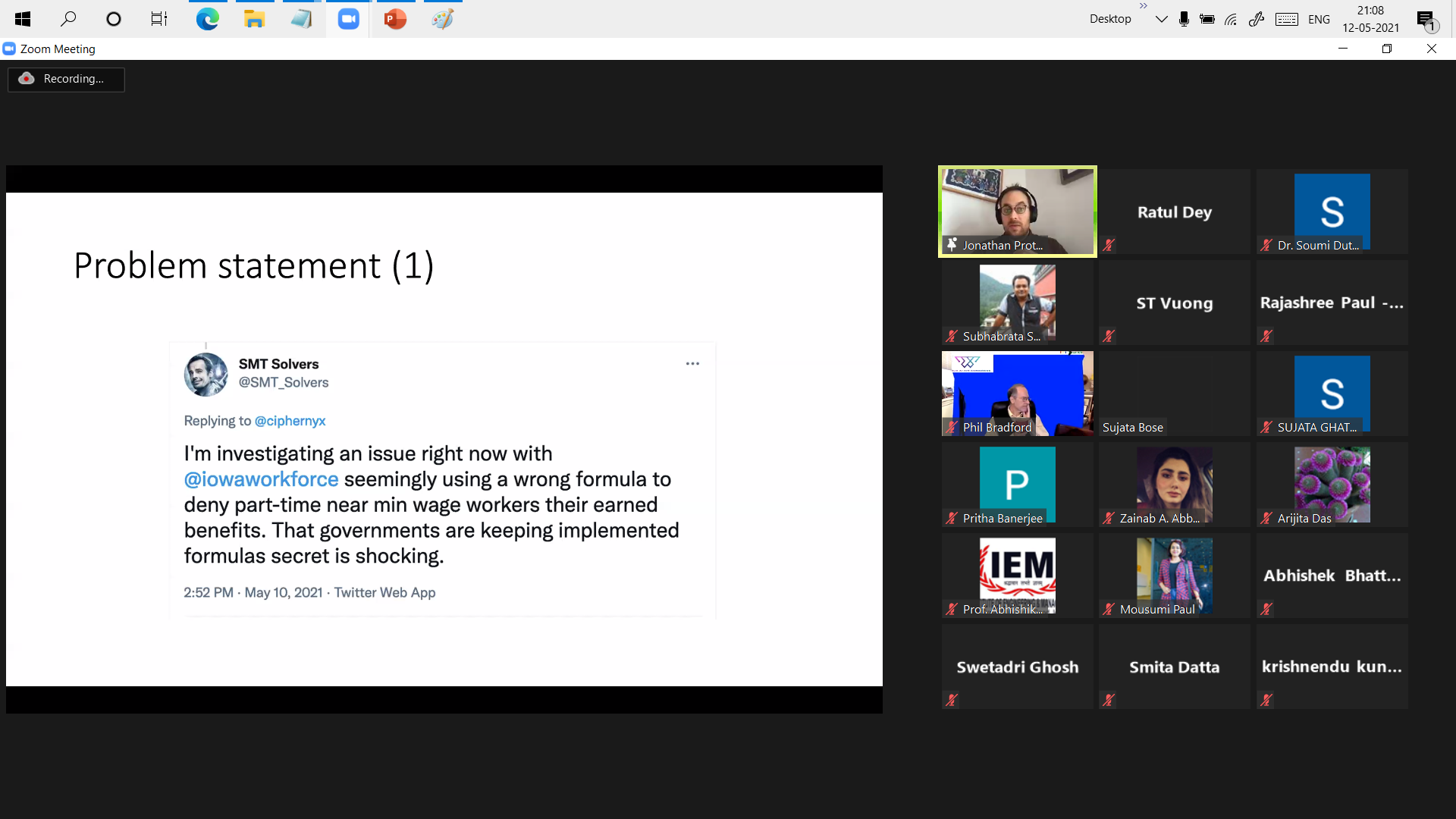Select Jonathan Prot video thumbnail

(x=1017, y=212)
